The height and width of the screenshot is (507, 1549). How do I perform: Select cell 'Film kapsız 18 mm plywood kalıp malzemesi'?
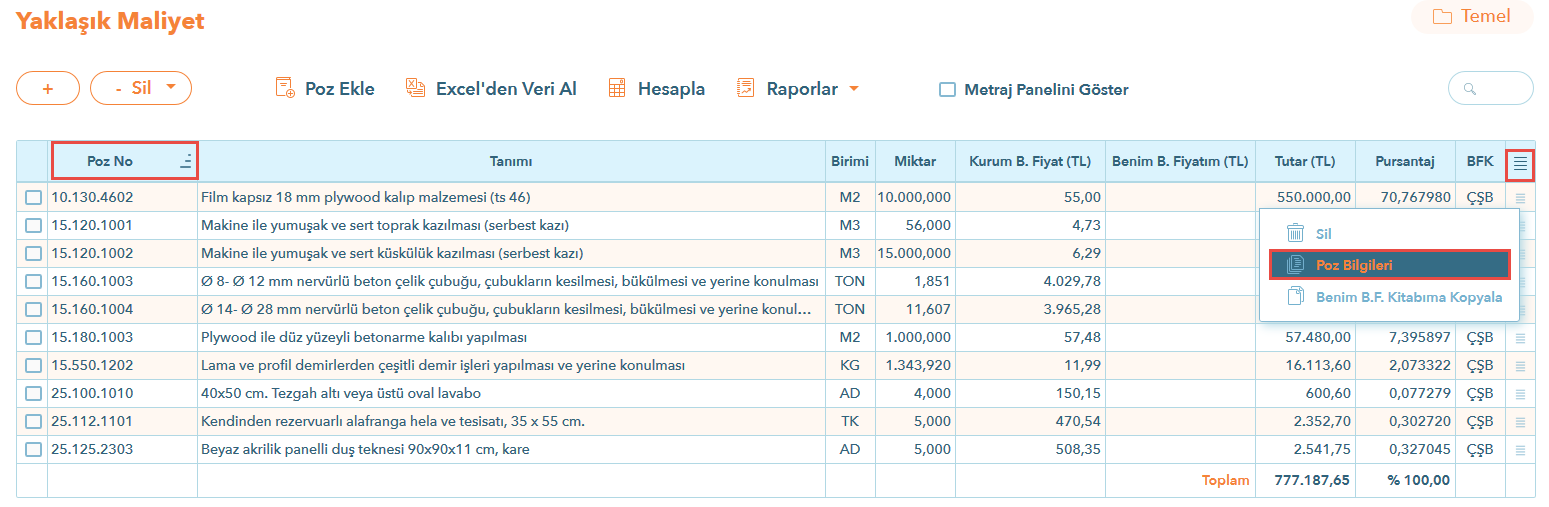511,198
